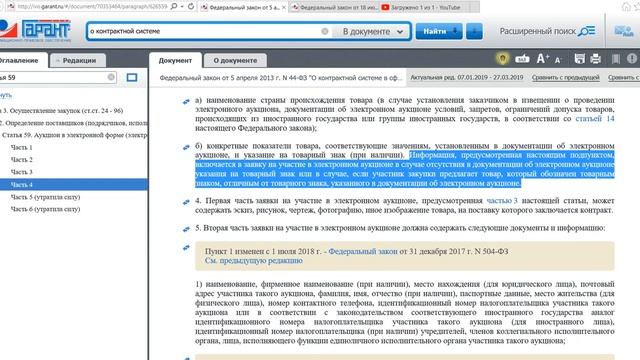Click comment icon beside paragraph а)
This screenshot has height=360, width=640.
pyautogui.click(x=186, y=101)
